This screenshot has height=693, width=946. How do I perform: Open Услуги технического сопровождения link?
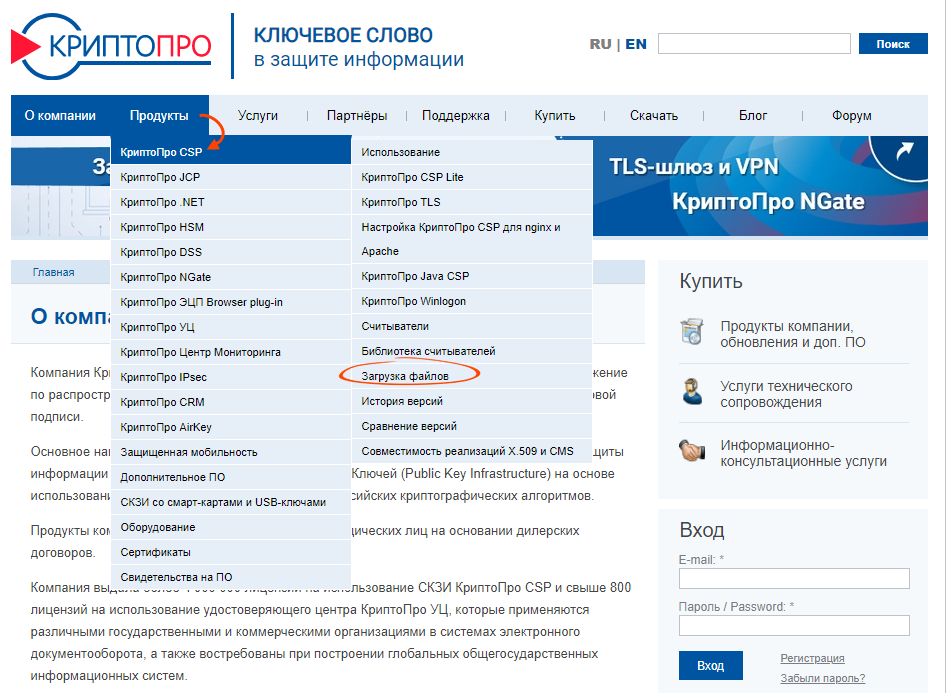[x=786, y=394]
